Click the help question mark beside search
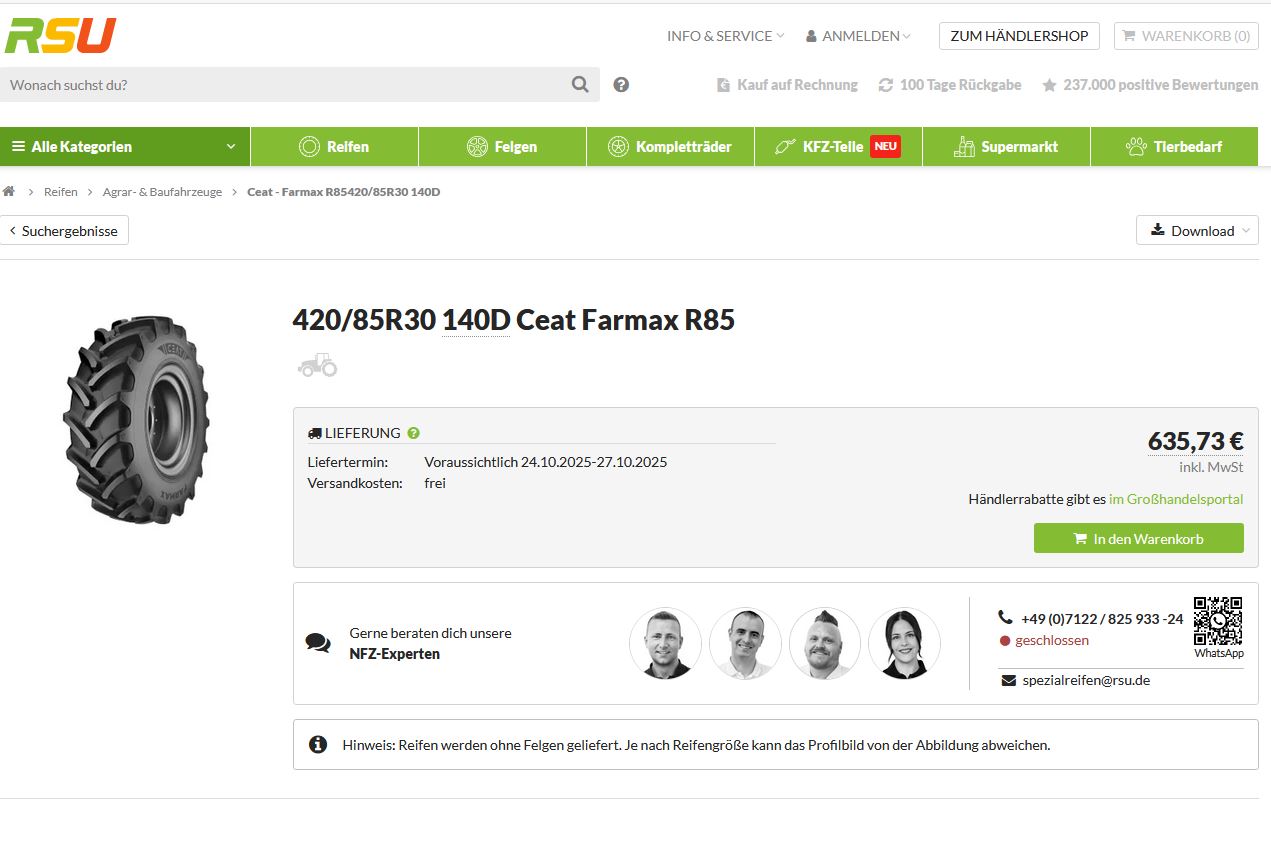This screenshot has height=849, width=1271. tap(621, 85)
